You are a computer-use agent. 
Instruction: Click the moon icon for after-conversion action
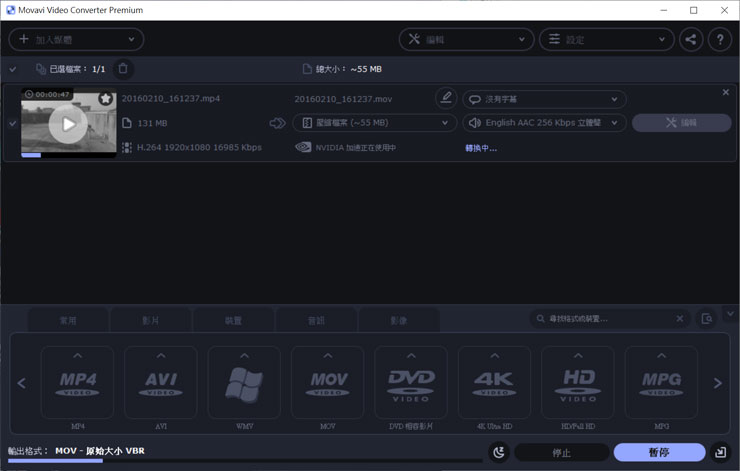pyautogui.click(x=499, y=453)
